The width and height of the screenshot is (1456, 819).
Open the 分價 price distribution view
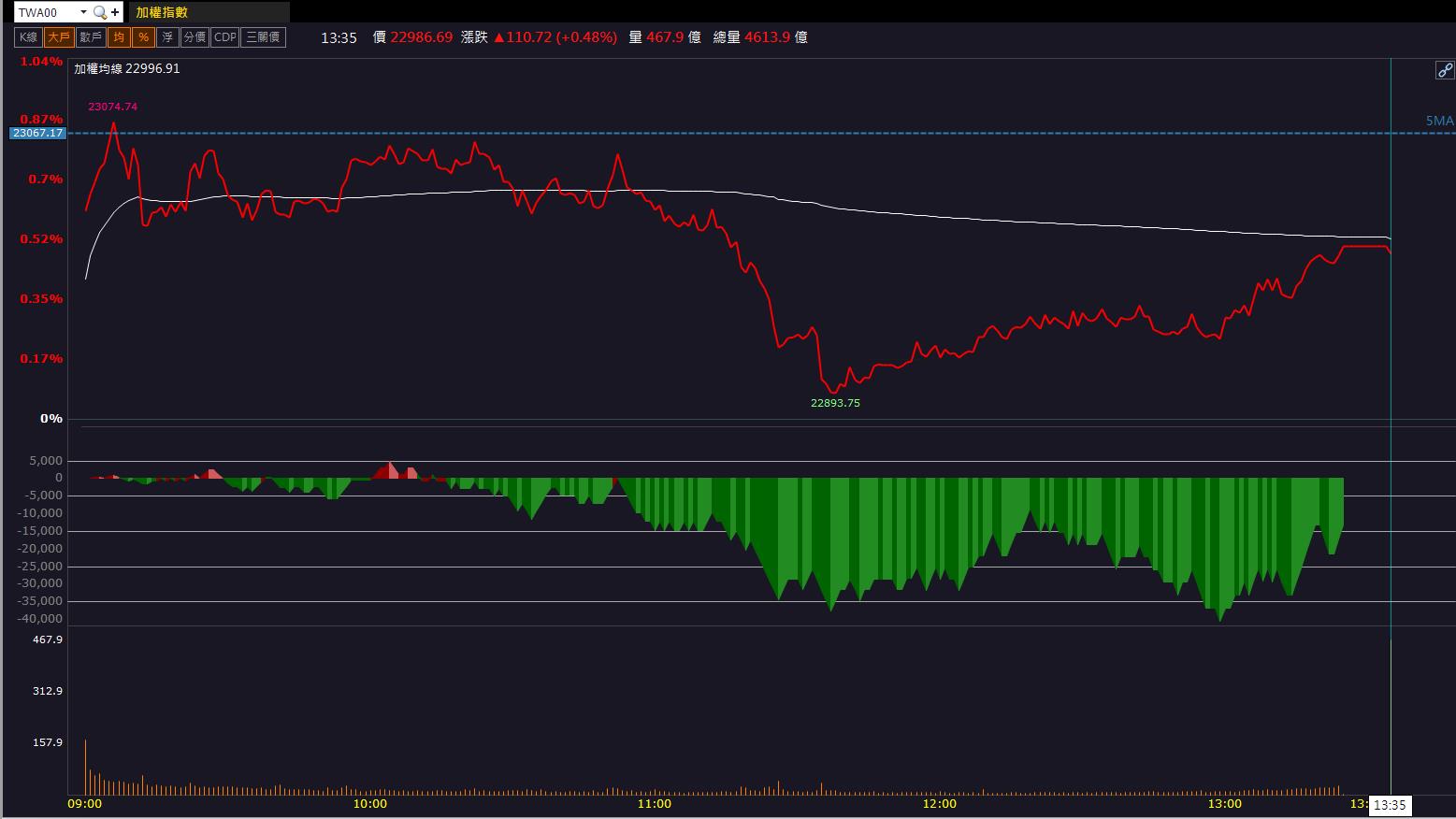195,37
